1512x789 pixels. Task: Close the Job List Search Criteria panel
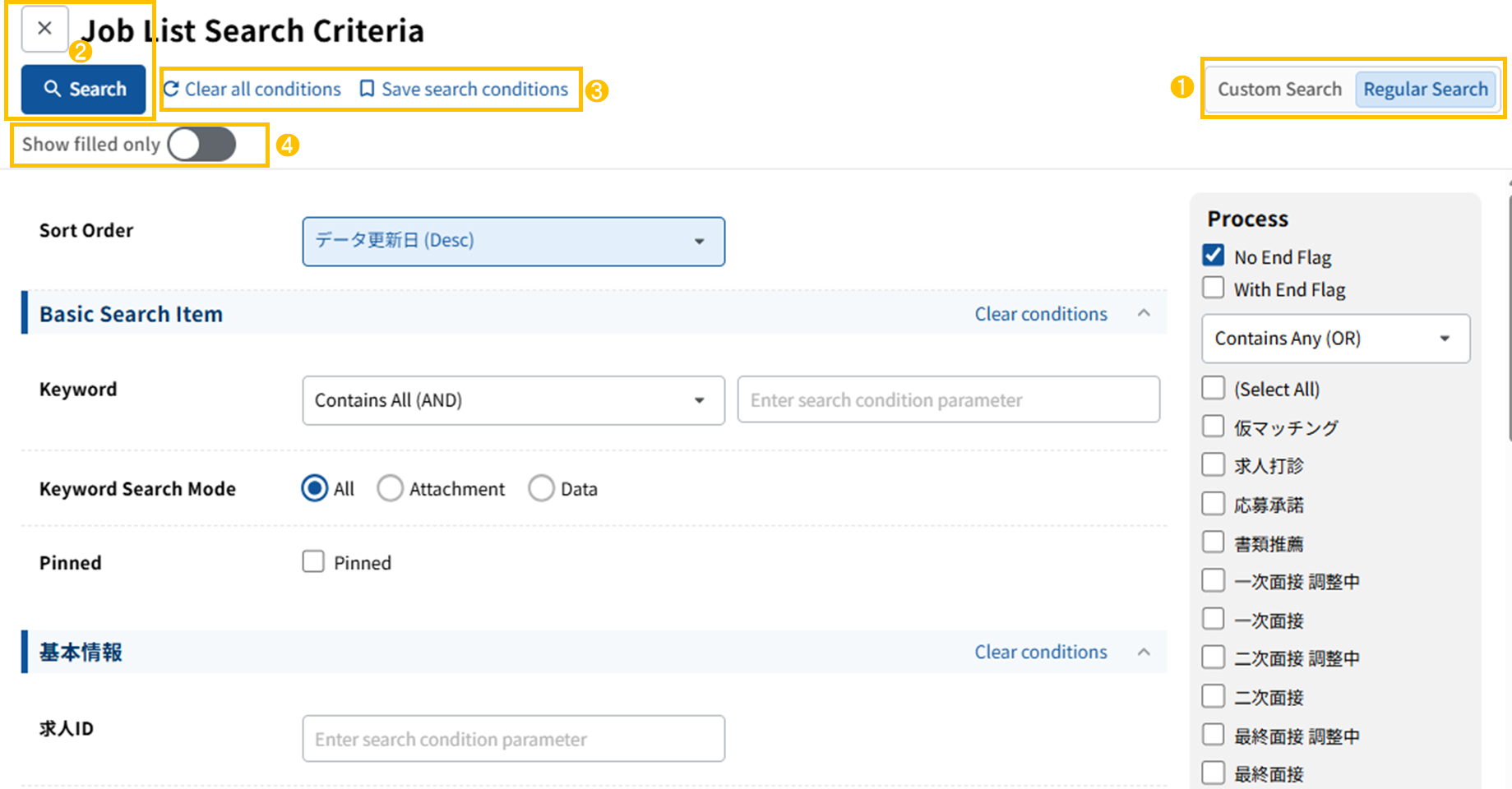pyautogui.click(x=44, y=29)
